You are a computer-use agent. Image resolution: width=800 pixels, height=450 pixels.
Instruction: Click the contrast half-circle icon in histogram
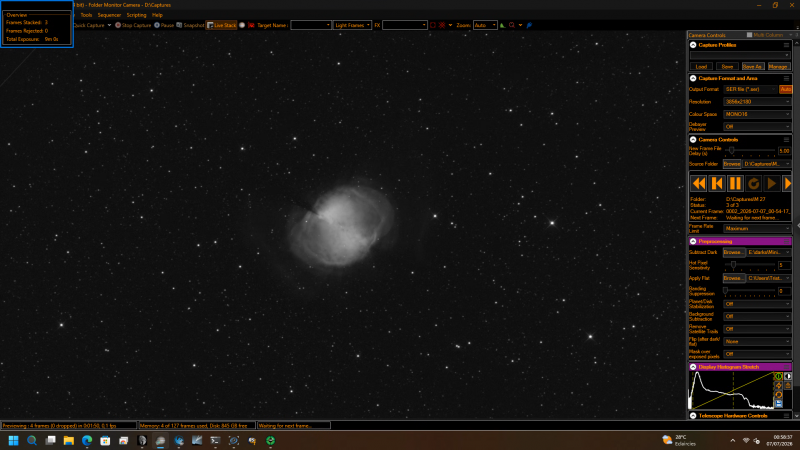[x=788, y=377]
